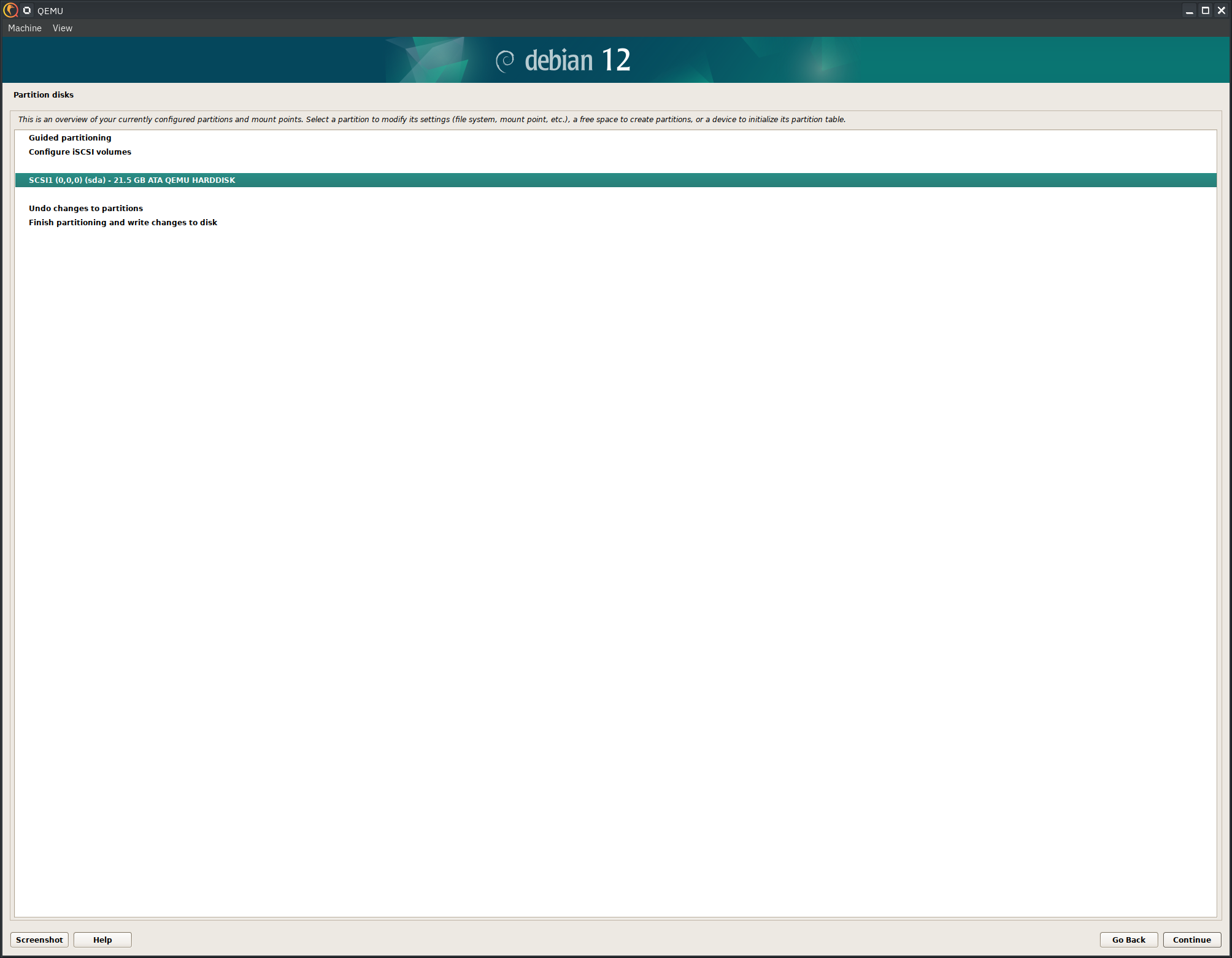Click the Go Back button

(1128, 940)
